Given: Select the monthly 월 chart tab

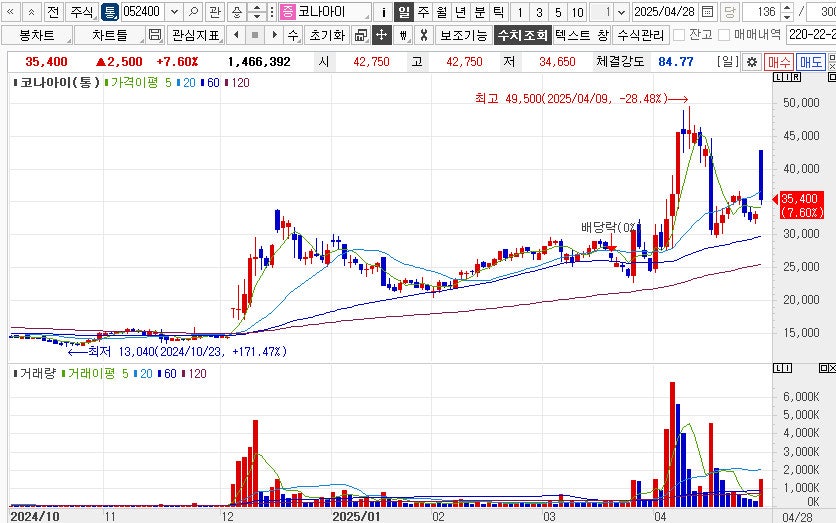Looking at the screenshot, I should 441,12.
